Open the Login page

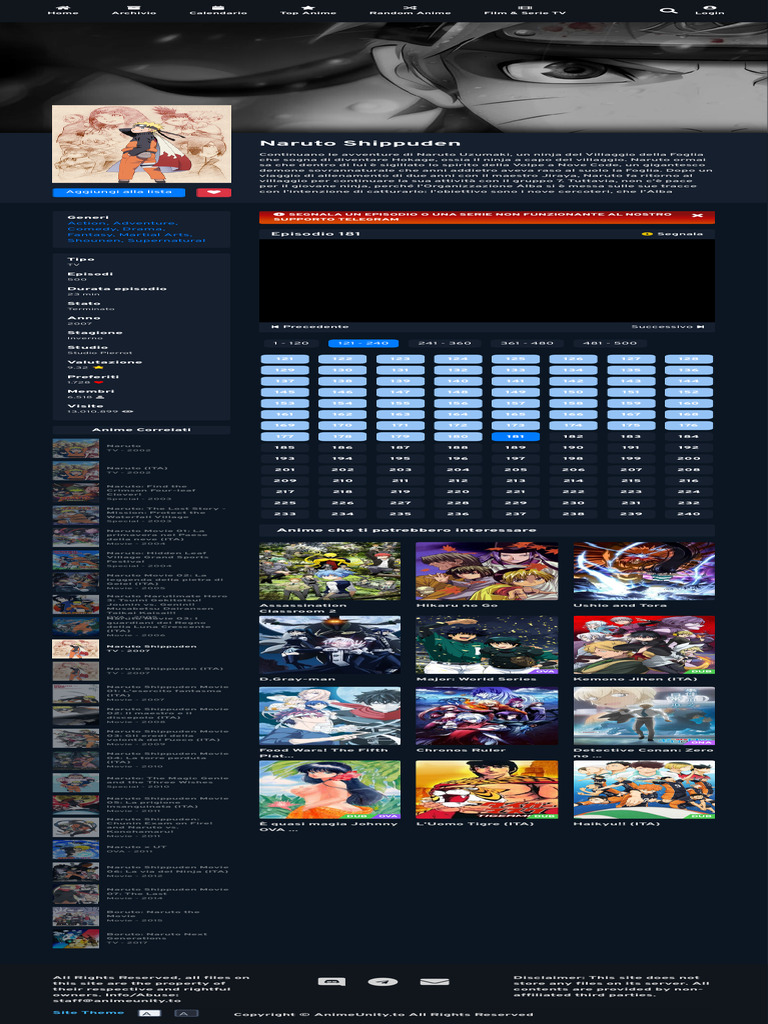pos(709,10)
